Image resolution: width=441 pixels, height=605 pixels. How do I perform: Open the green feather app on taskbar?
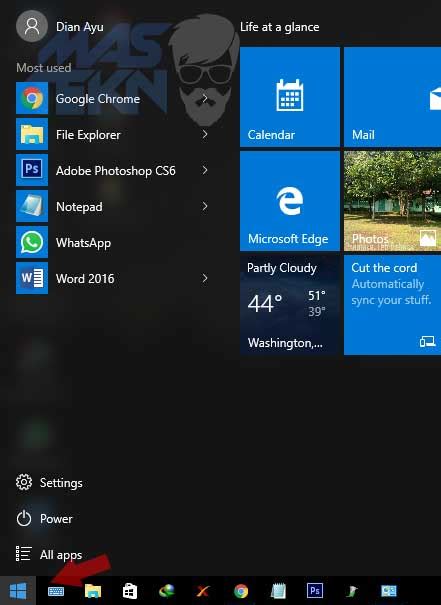[352, 591]
